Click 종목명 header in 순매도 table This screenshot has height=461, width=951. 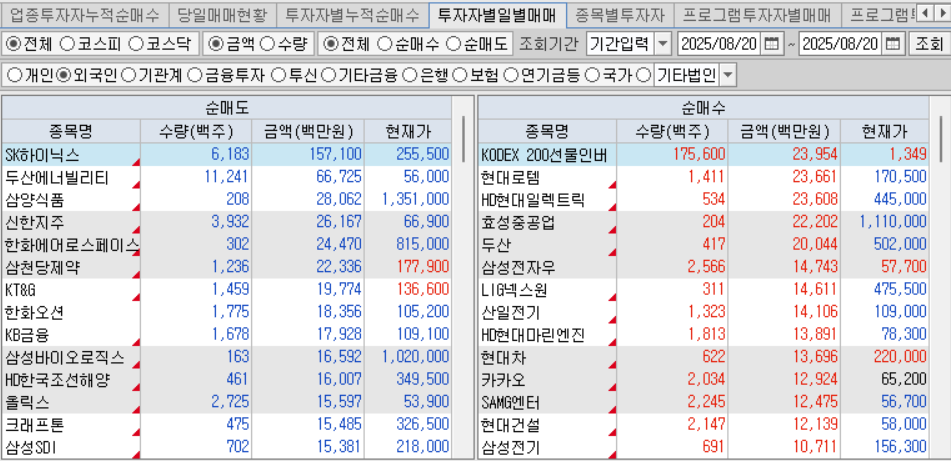[x=72, y=131]
